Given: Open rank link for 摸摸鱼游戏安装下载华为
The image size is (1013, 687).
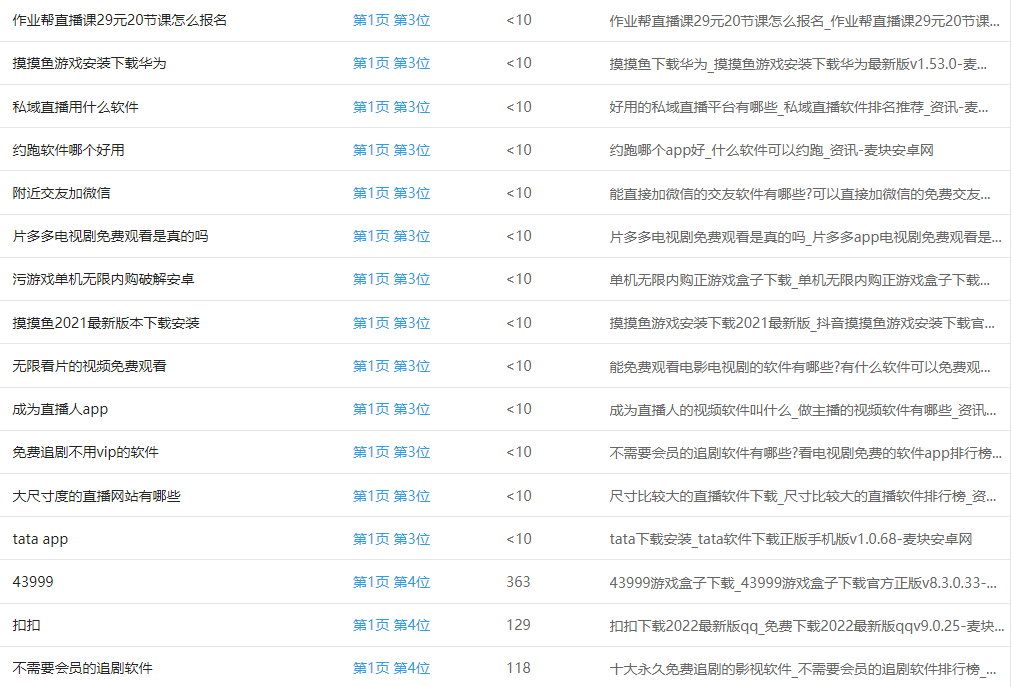Looking at the screenshot, I should point(392,63).
